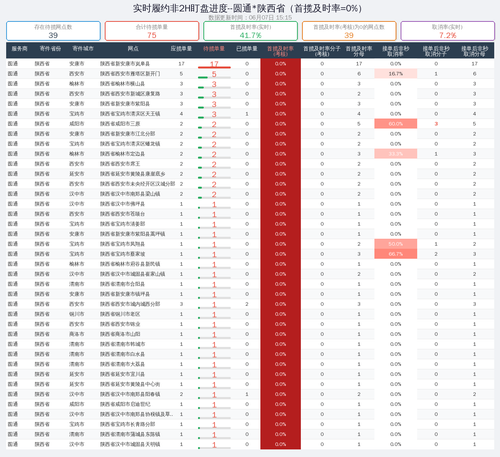
Task: Select outlet 陕西省汉中市佛坪县
Action: [122, 204]
